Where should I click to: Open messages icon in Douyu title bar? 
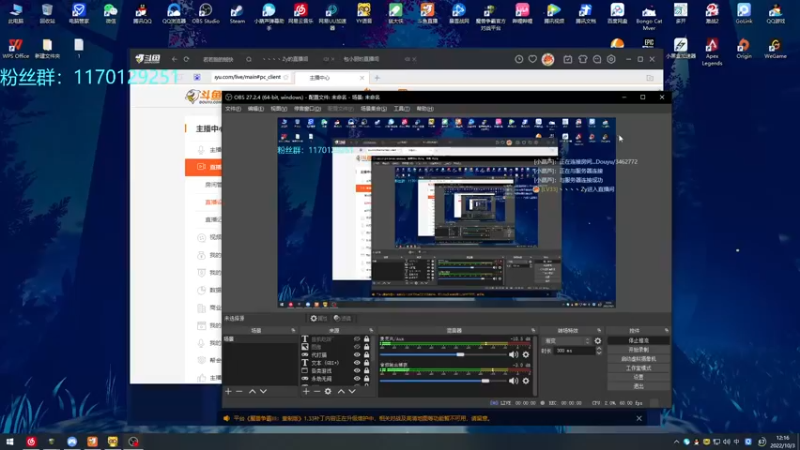pos(597,59)
